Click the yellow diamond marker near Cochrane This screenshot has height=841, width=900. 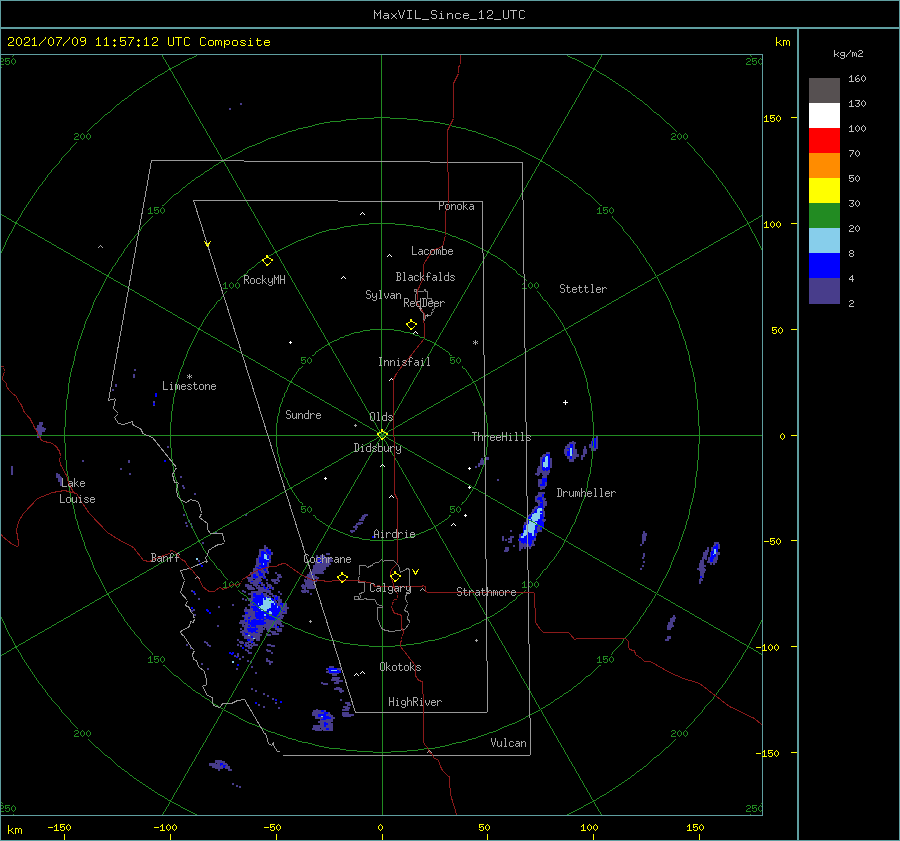(x=342, y=577)
